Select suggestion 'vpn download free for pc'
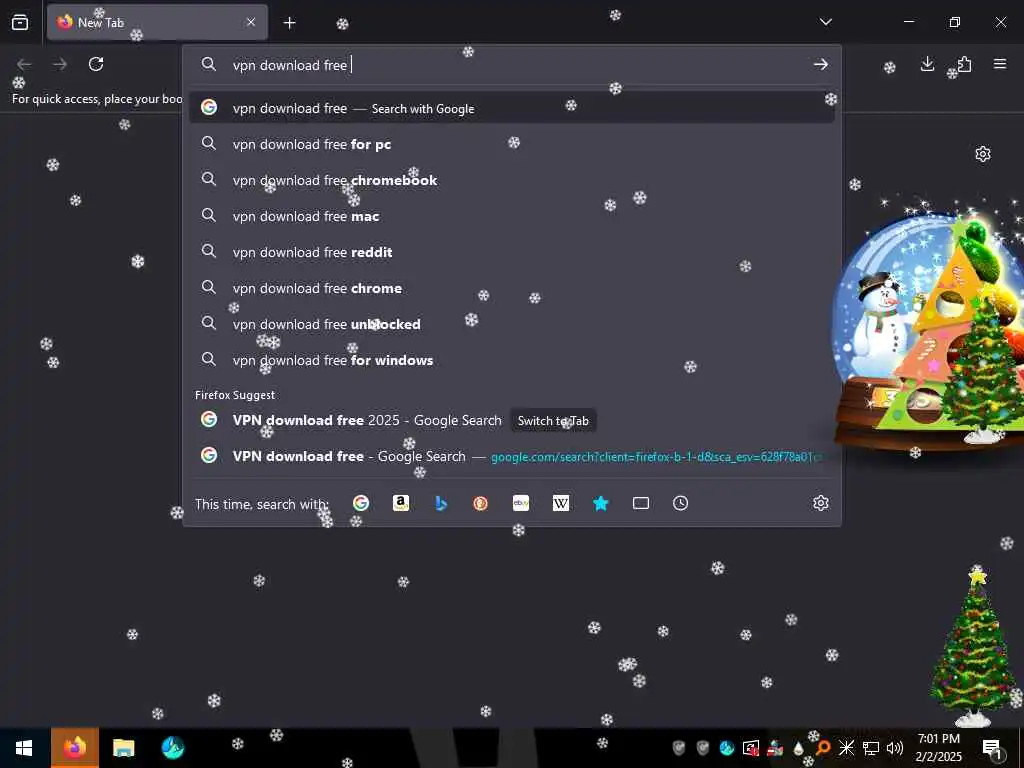 (511, 144)
